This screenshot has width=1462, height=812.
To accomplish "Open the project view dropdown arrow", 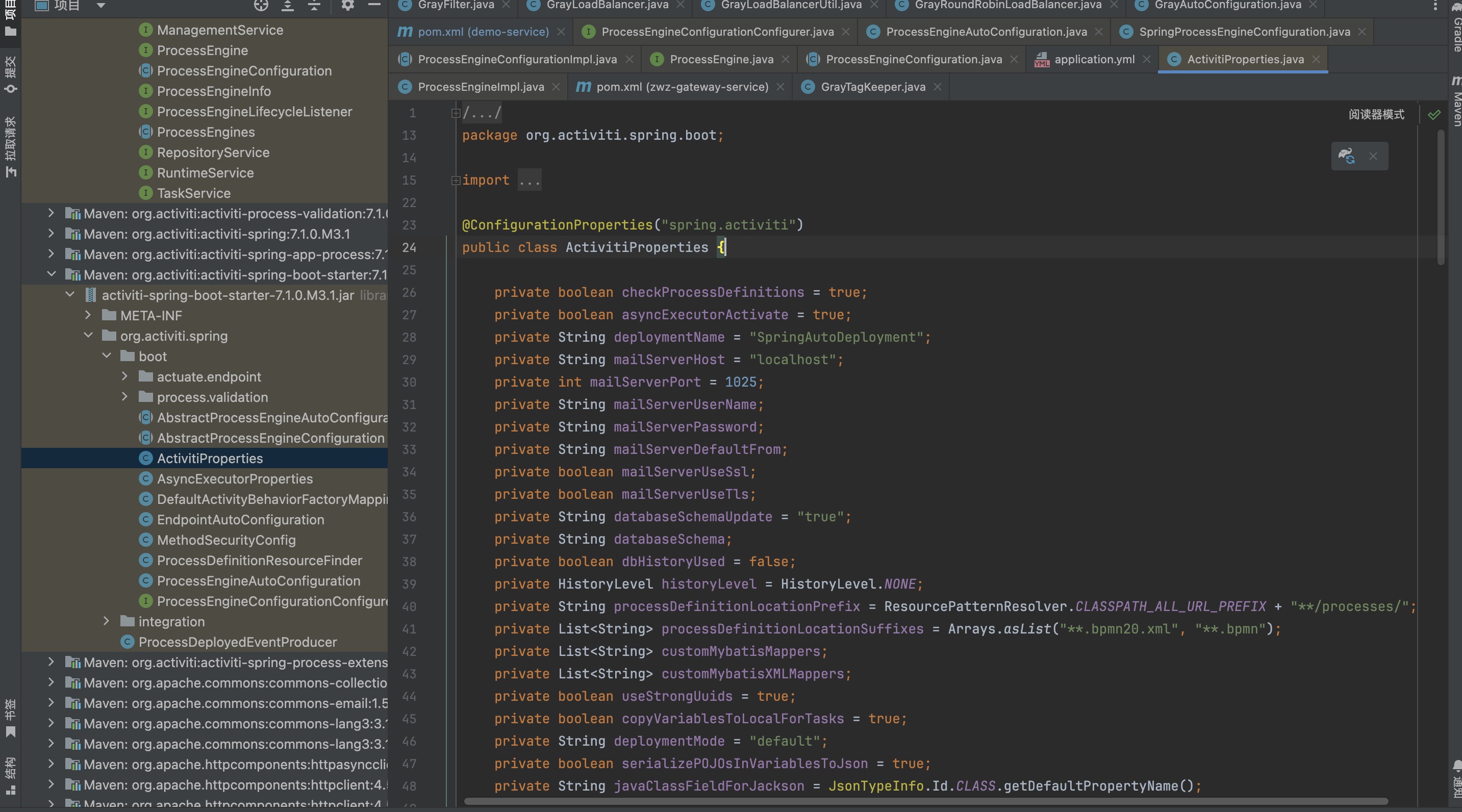I will [x=100, y=6].
